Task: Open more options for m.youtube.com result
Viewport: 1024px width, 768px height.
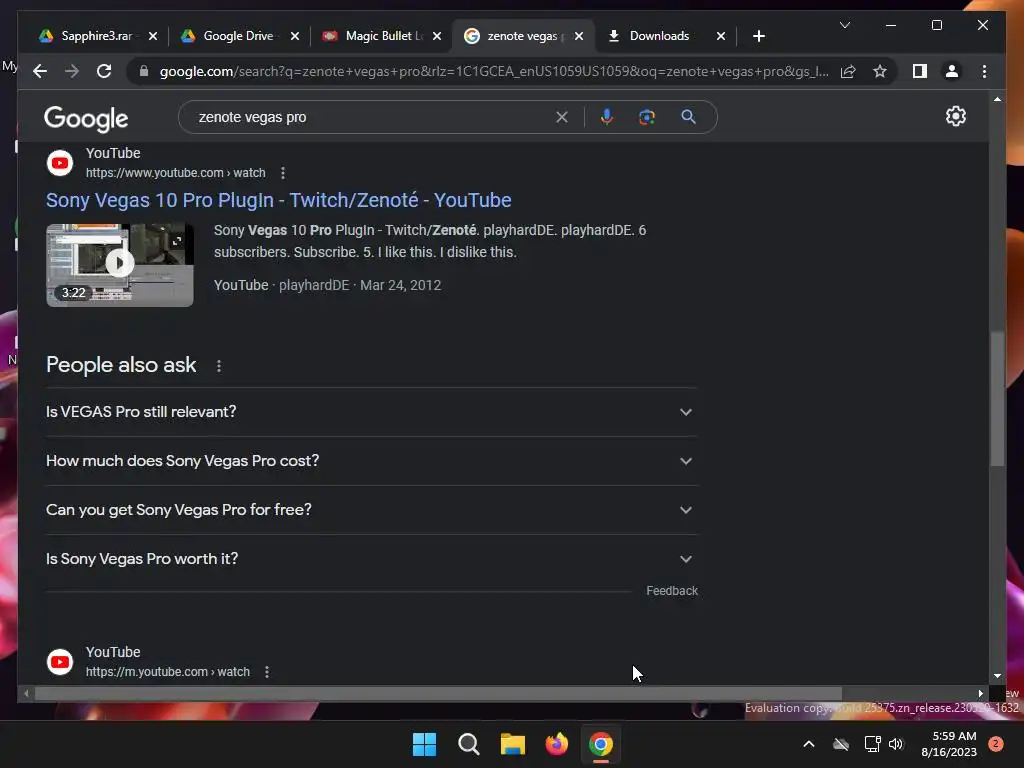Action: (x=267, y=672)
